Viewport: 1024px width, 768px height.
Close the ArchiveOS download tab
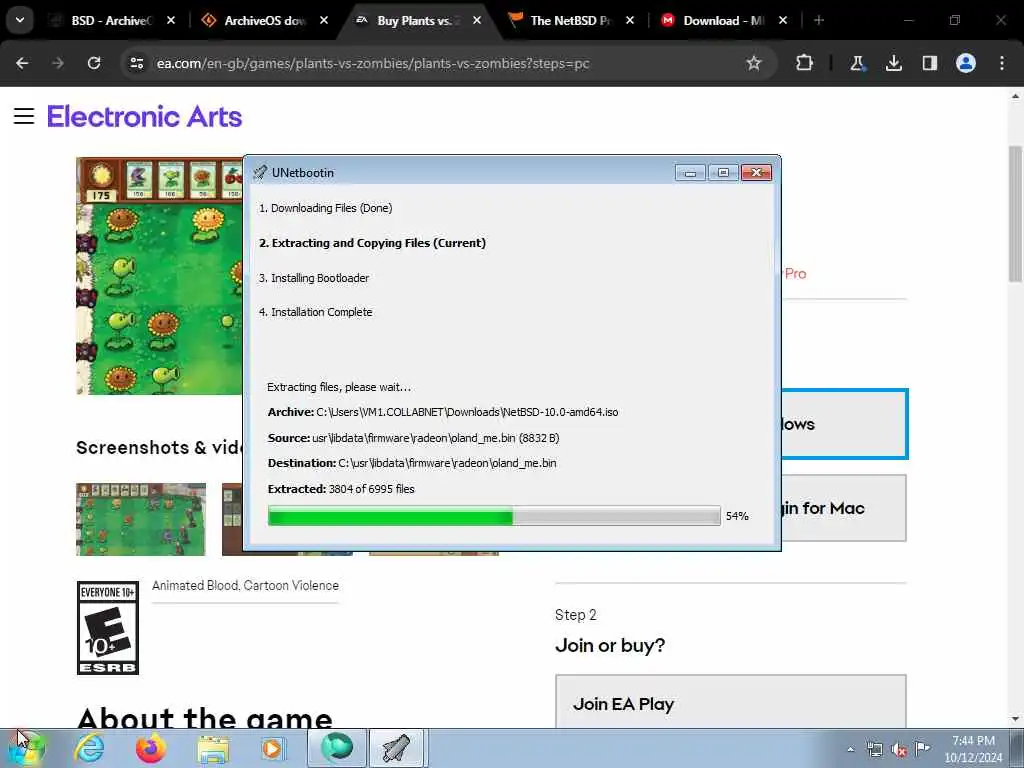point(324,21)
